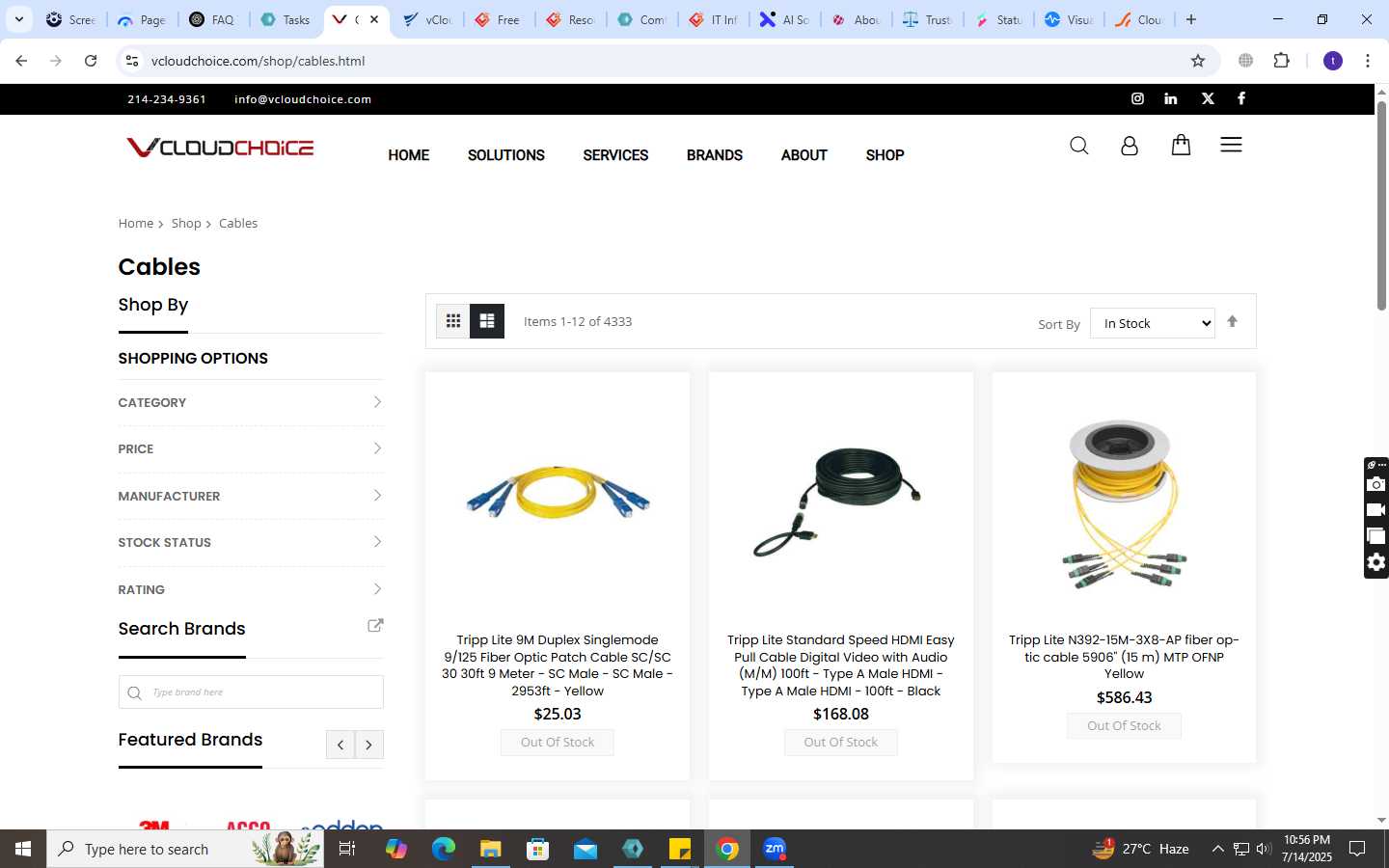Visit the X (Twitter) social icon
1389x868 pixels.
coord(1208,98)
